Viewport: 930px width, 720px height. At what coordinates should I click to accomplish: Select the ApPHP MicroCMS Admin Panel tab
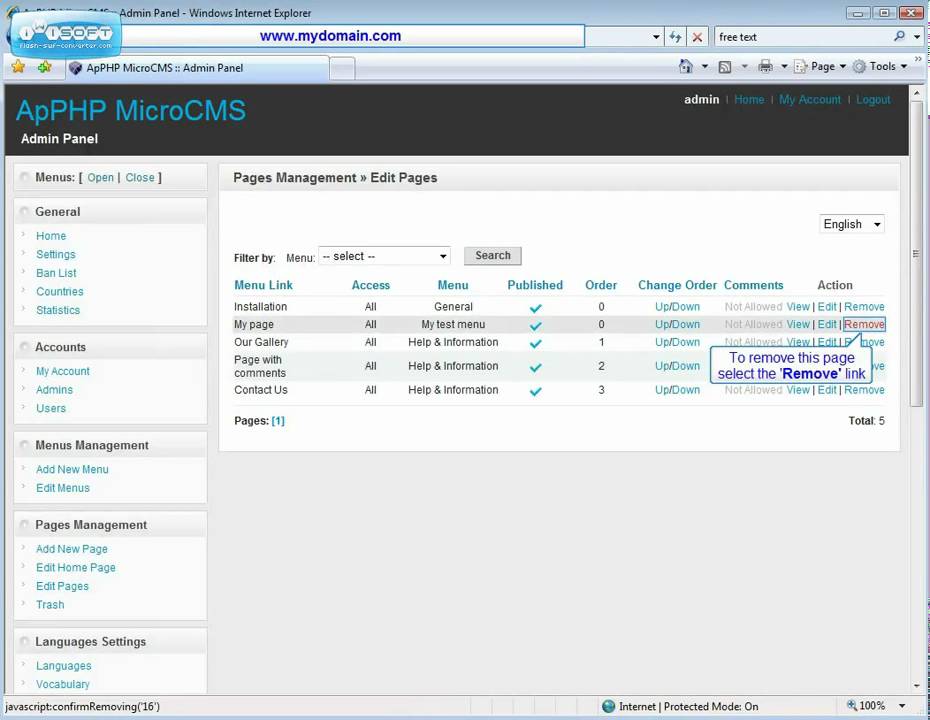pyautogui.click(x=198, y=68)
